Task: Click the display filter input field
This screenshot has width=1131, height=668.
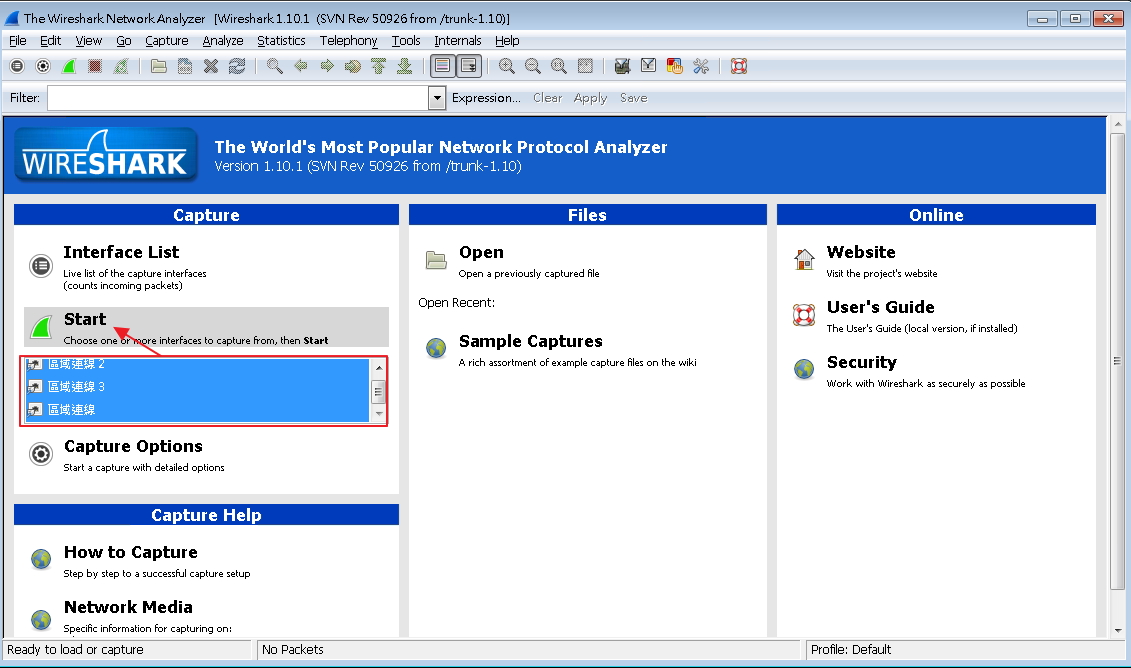Action: [237, 98]
